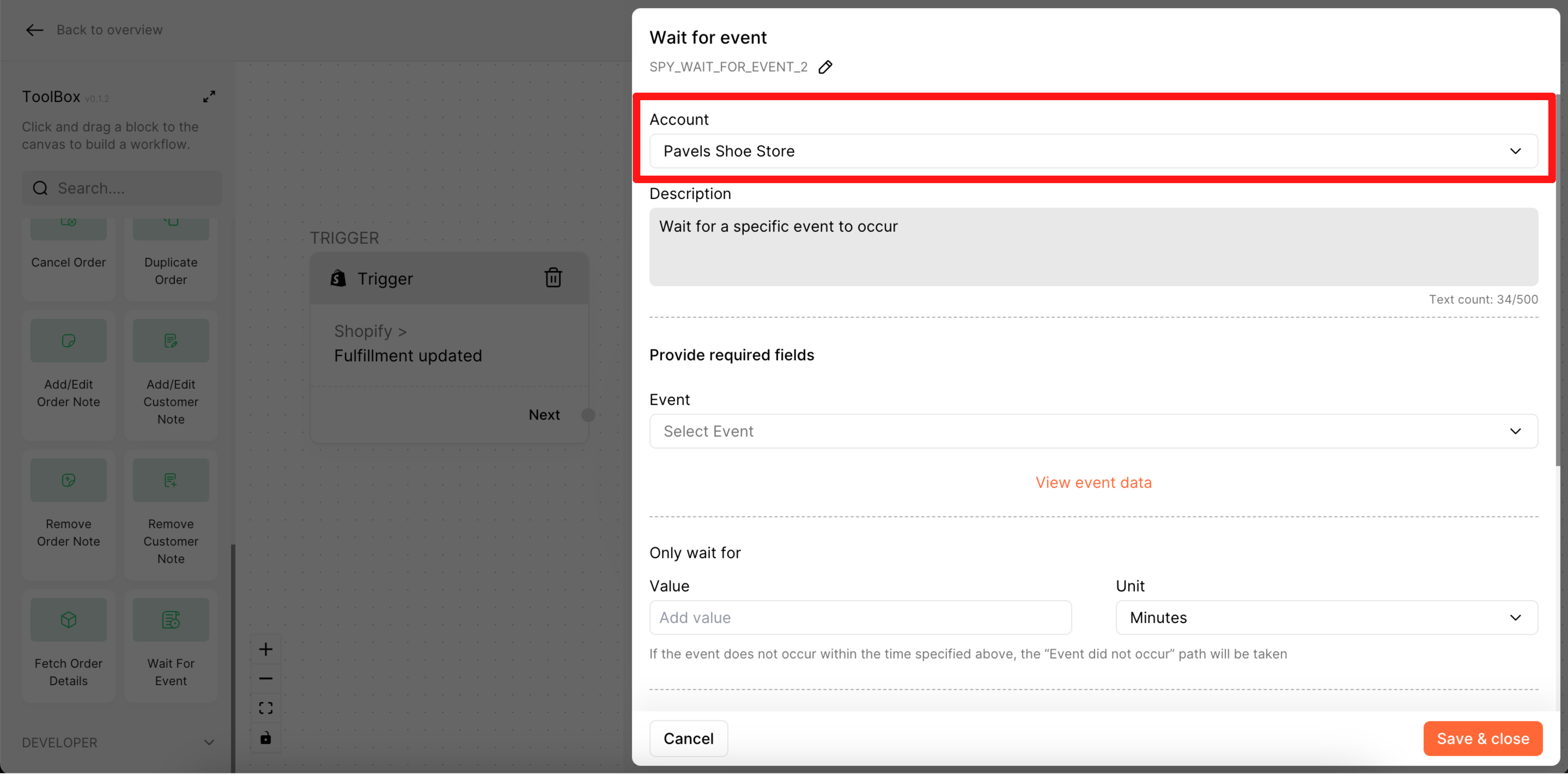The image size is (1568, 774).
Task: Click the ToolBox search field
Action: pyautogui.click(x=122, y=188)
